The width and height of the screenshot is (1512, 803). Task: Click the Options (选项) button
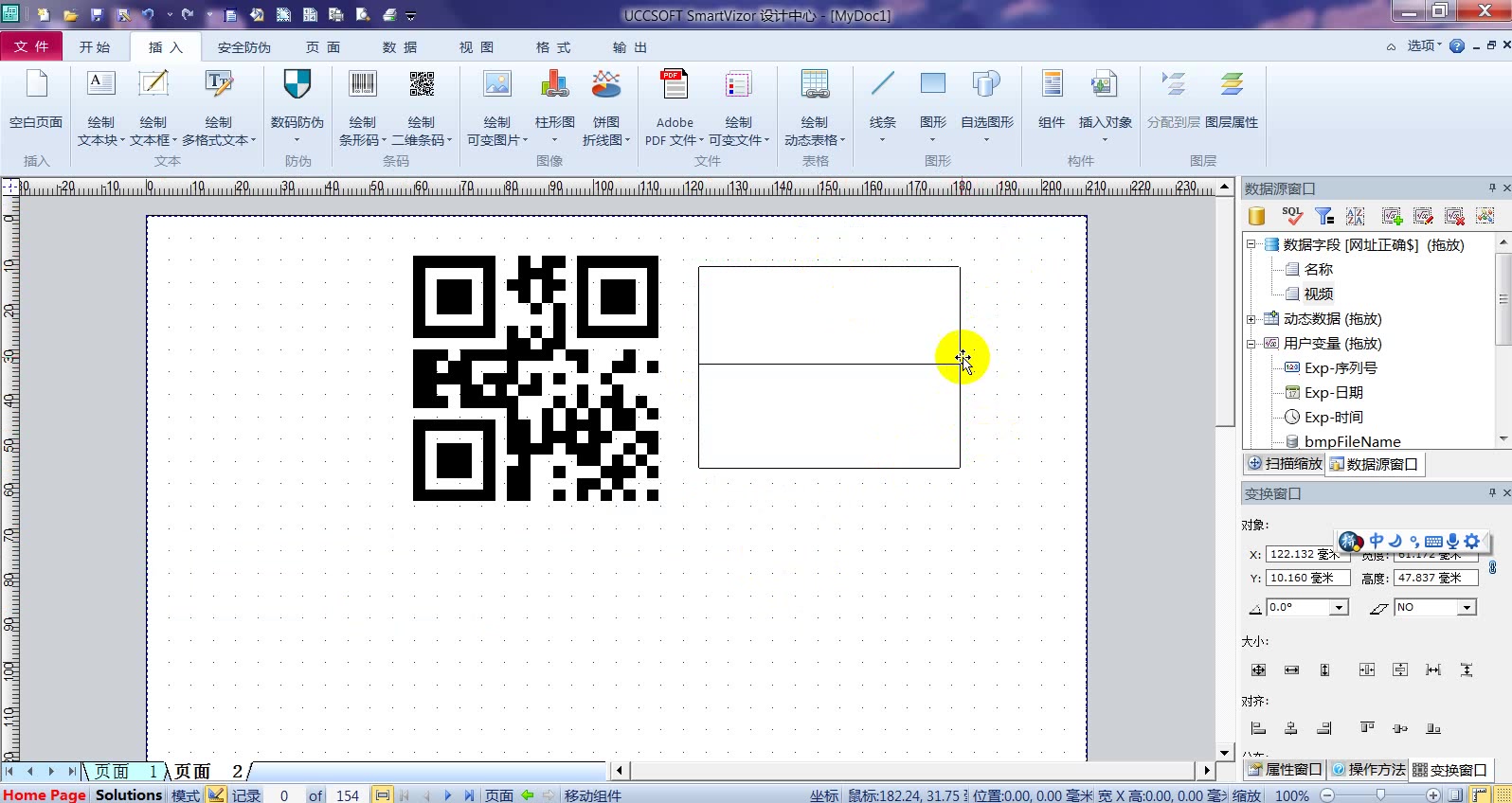(x=1423, y=45)
